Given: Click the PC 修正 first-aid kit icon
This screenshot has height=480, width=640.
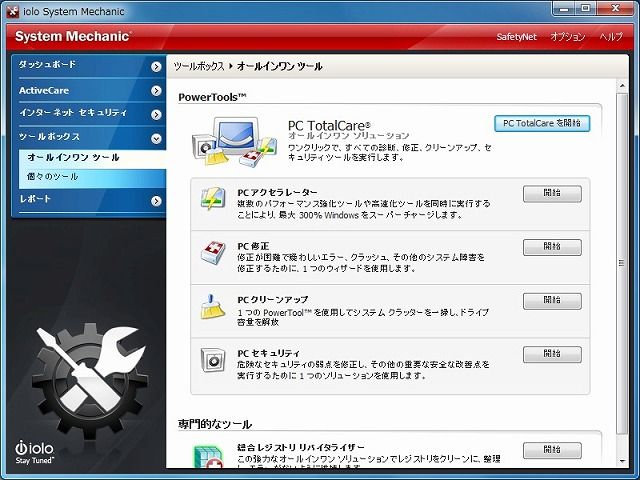Looking at the screenshot, I should [213, 252].
